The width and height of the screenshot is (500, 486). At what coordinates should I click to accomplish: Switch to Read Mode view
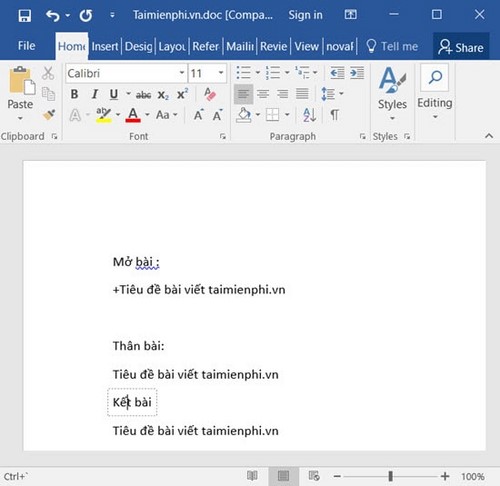point(252,476)
